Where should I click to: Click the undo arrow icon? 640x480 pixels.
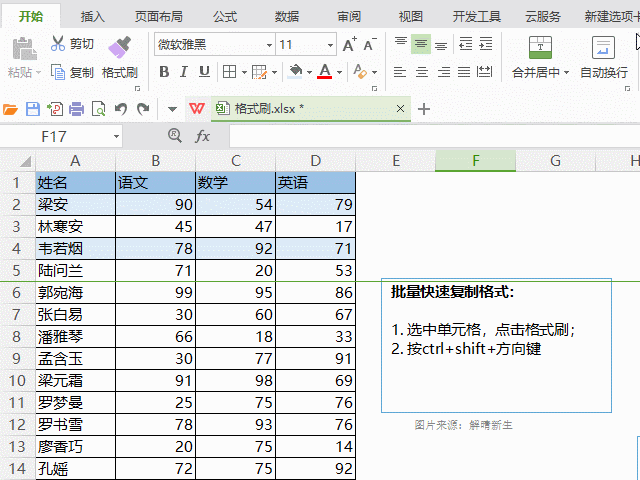pyautogui.click(x=121, y=109)
